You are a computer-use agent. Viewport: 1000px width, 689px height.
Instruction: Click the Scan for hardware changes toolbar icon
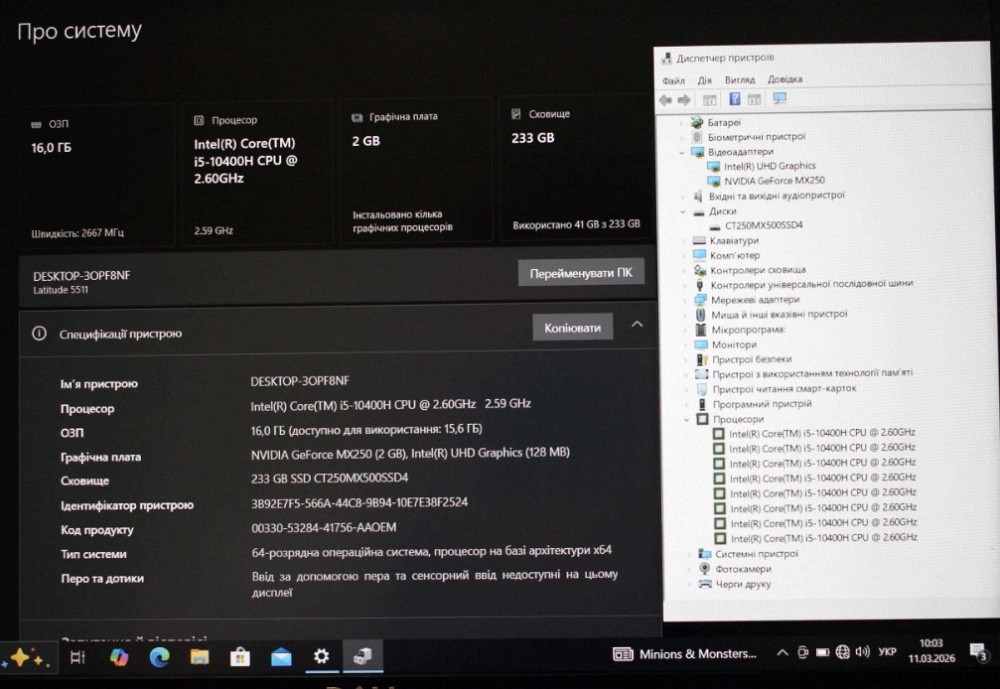tap(779, 99)
